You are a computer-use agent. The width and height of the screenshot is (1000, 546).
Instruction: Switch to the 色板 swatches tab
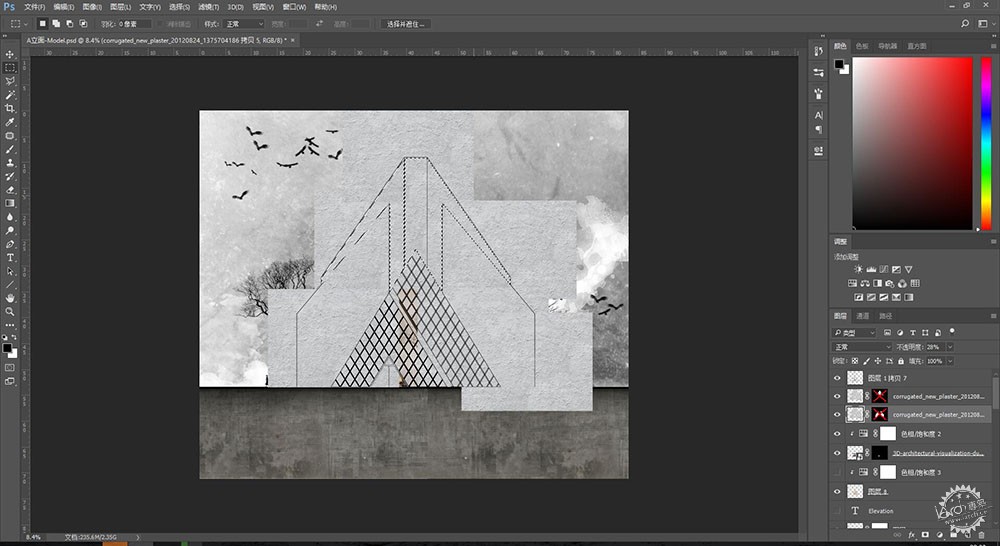point(862,46)
